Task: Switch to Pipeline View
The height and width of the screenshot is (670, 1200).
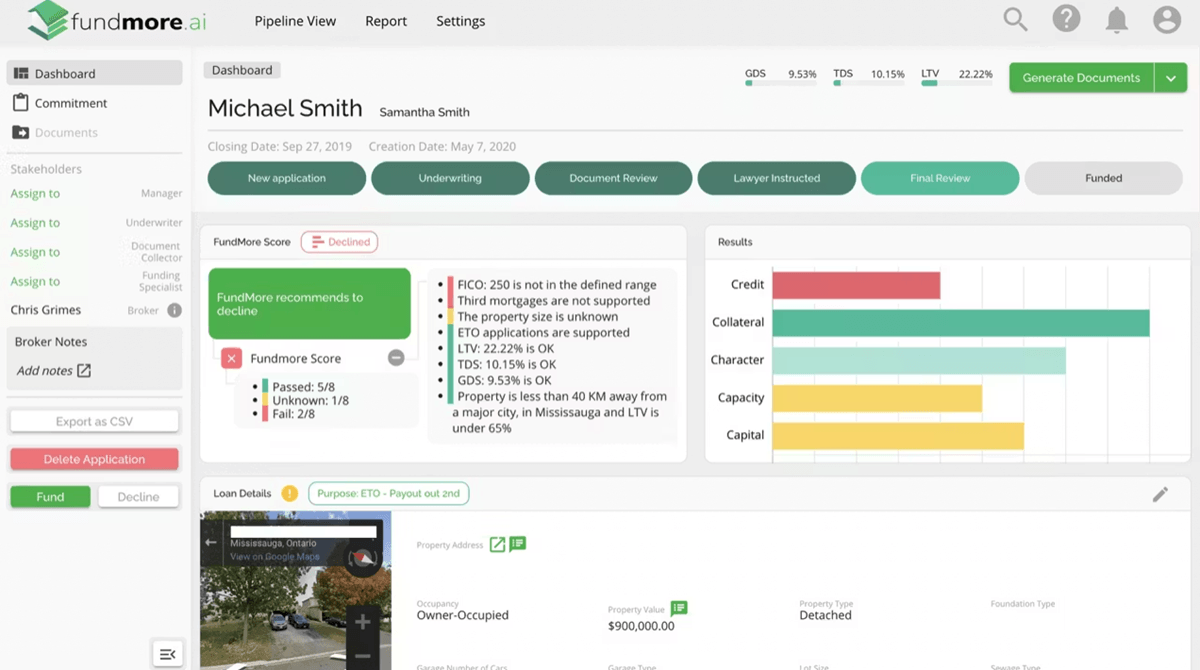Action: (x=294, y=20)
